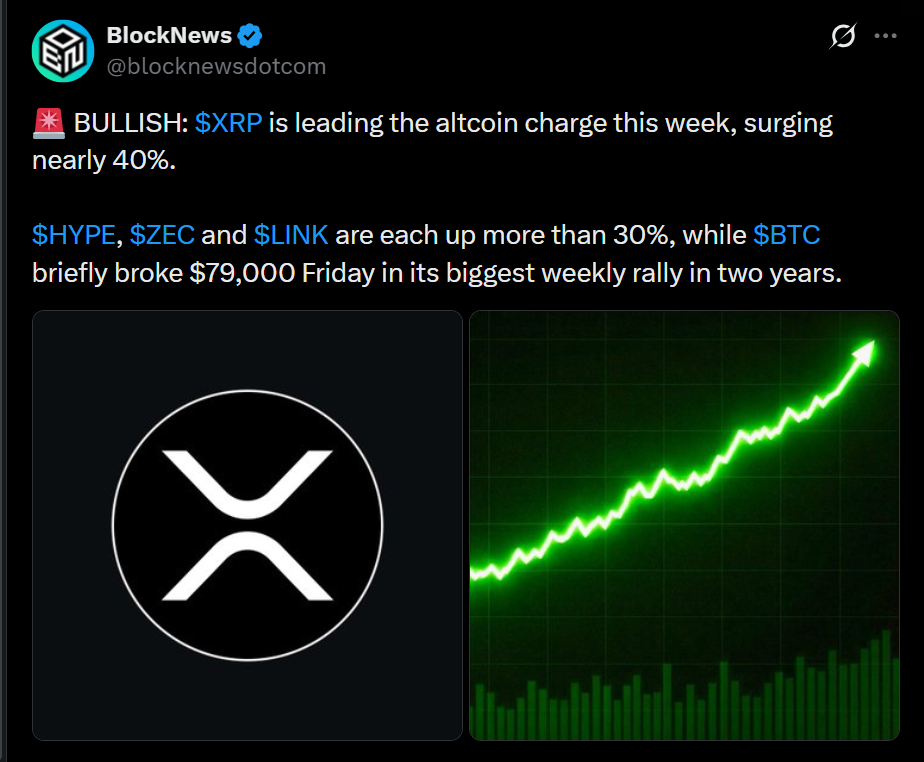Open the $HYPE cashtag
This screenshot has width=924, height=762.
(x=74, y=235)
